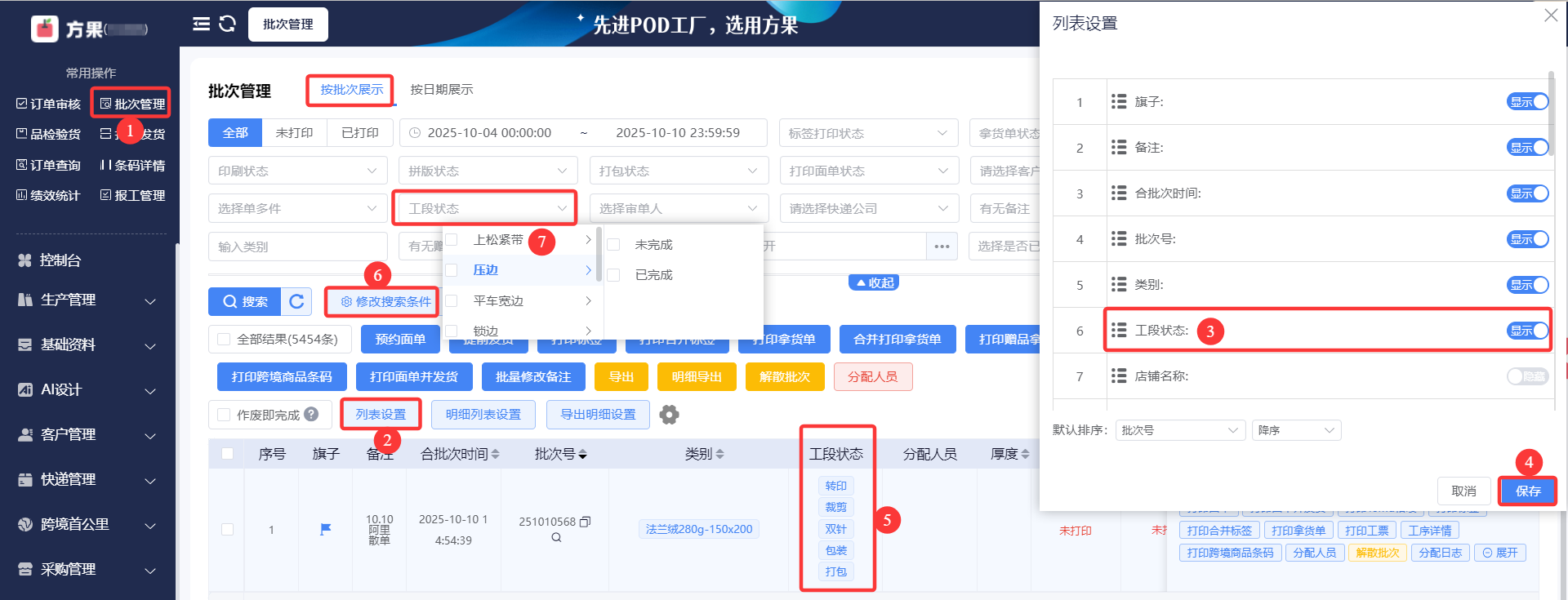The height and width of the screenshot is (600, 1568).
Task: Click the 采购管理 sidebar icon
Action: 25,570
